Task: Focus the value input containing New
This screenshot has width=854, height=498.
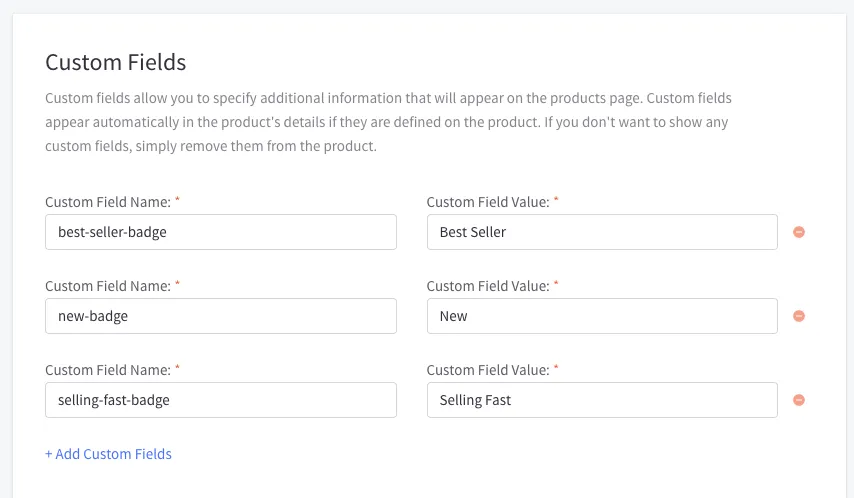Action: [x=601, y=316]
